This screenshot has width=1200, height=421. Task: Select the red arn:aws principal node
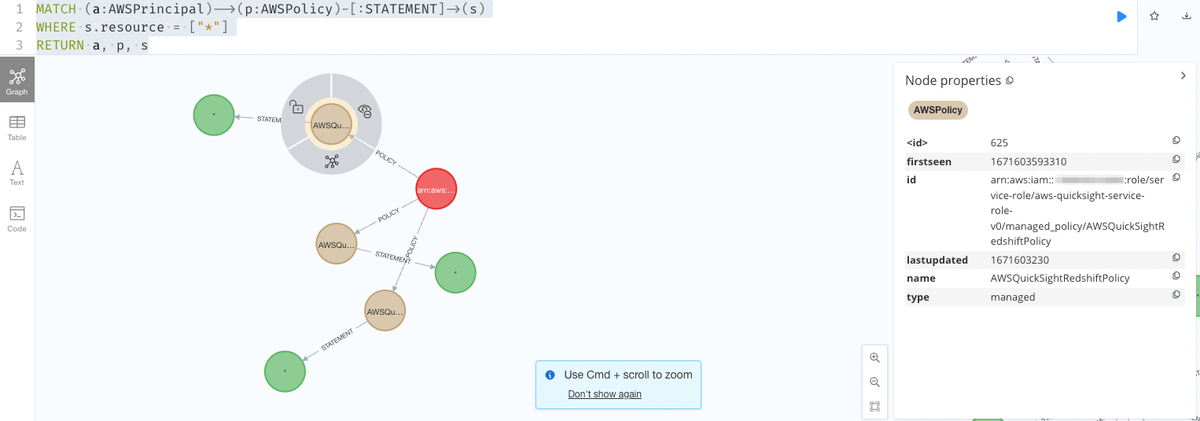coord(436,189)
